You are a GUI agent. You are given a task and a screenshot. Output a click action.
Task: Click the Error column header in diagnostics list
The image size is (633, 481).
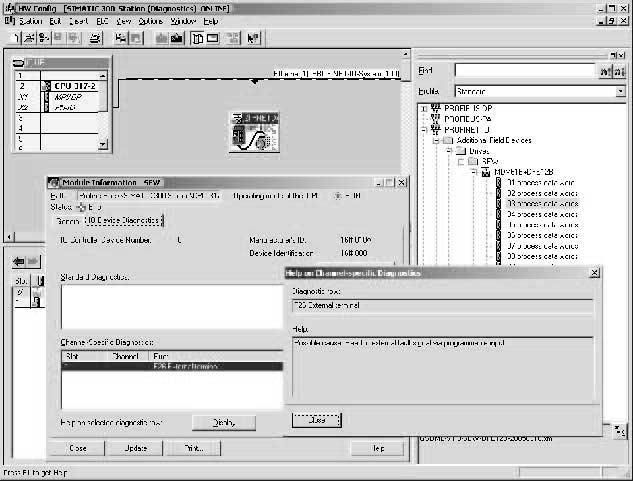tap(216, 356)
